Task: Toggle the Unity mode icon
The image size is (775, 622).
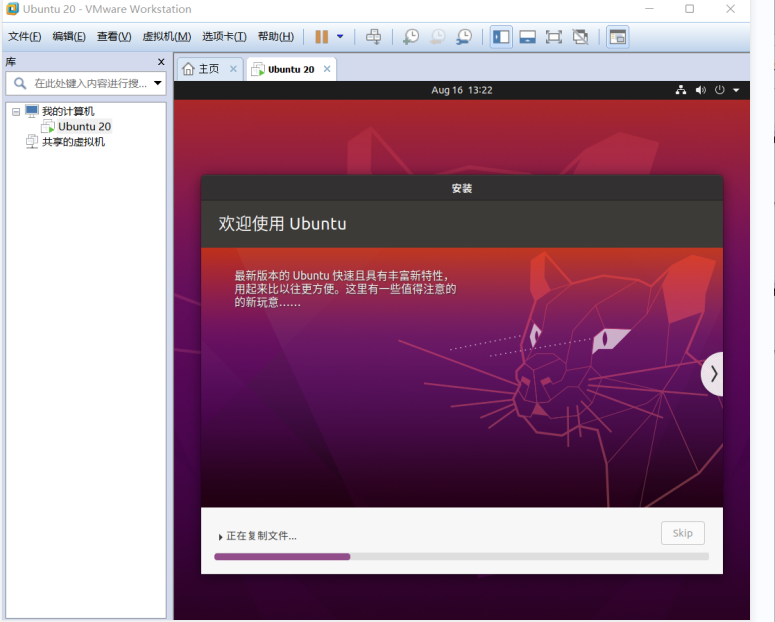Action: (x=580, y=37)
